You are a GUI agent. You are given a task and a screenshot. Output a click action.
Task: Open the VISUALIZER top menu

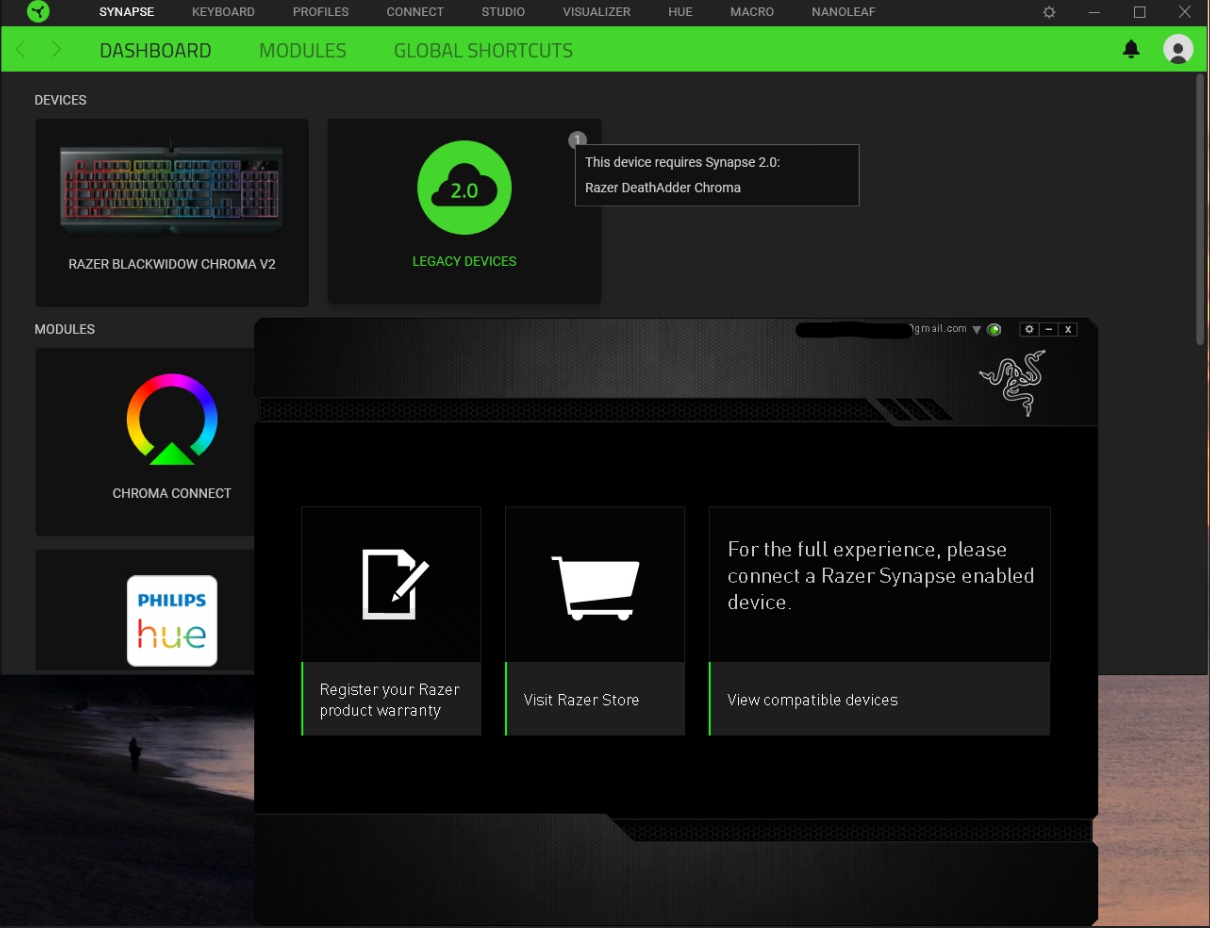(x=596, y=12)
